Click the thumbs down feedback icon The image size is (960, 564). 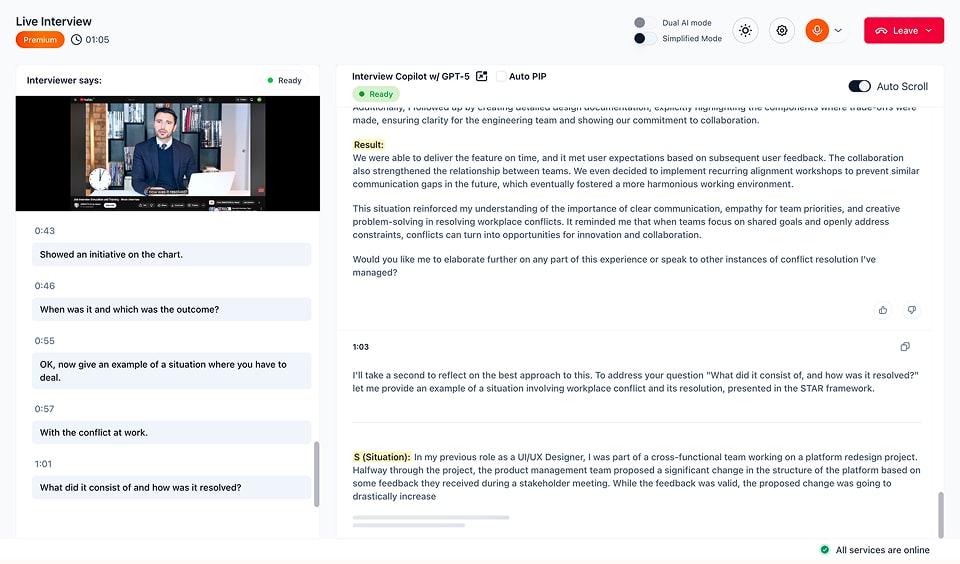[912, 310]
